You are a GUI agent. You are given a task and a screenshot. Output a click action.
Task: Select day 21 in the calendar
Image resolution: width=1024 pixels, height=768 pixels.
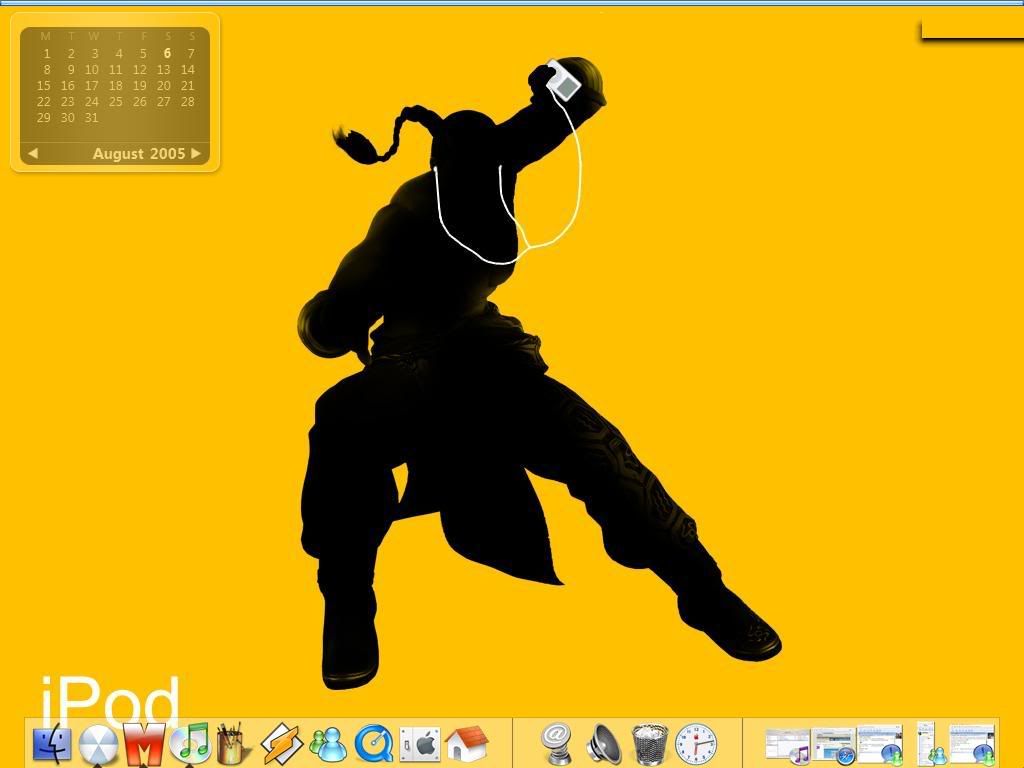click(188, 86)
